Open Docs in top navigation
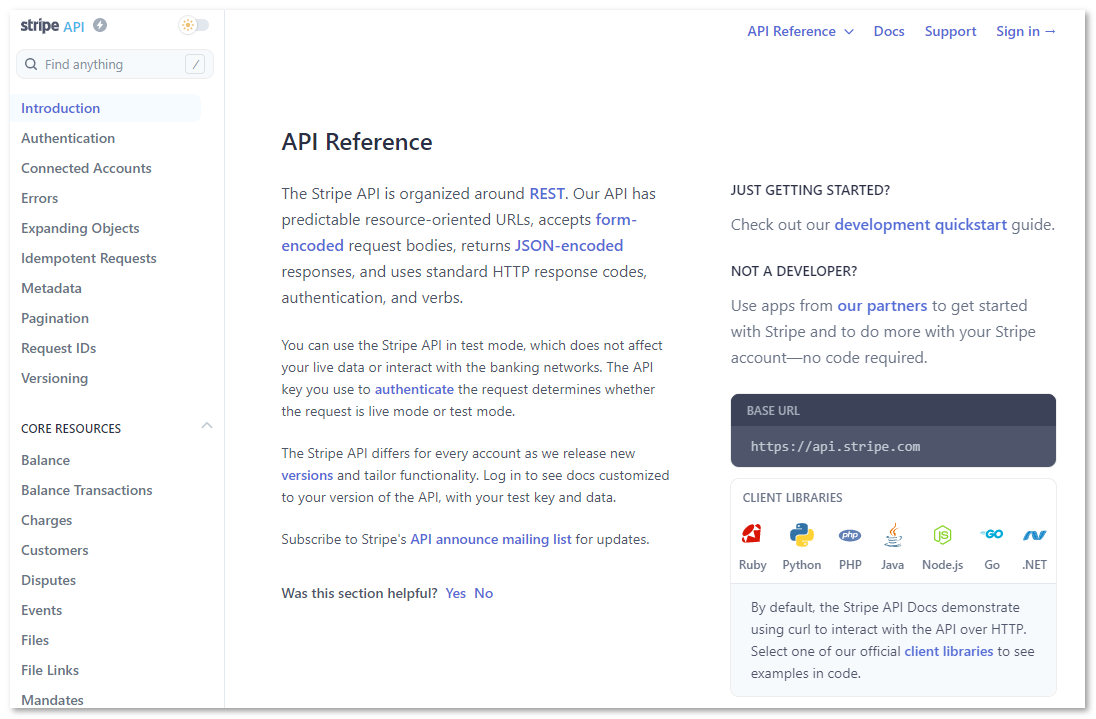The height and width of the screenshot is (719, 1096). pos(888,31)
